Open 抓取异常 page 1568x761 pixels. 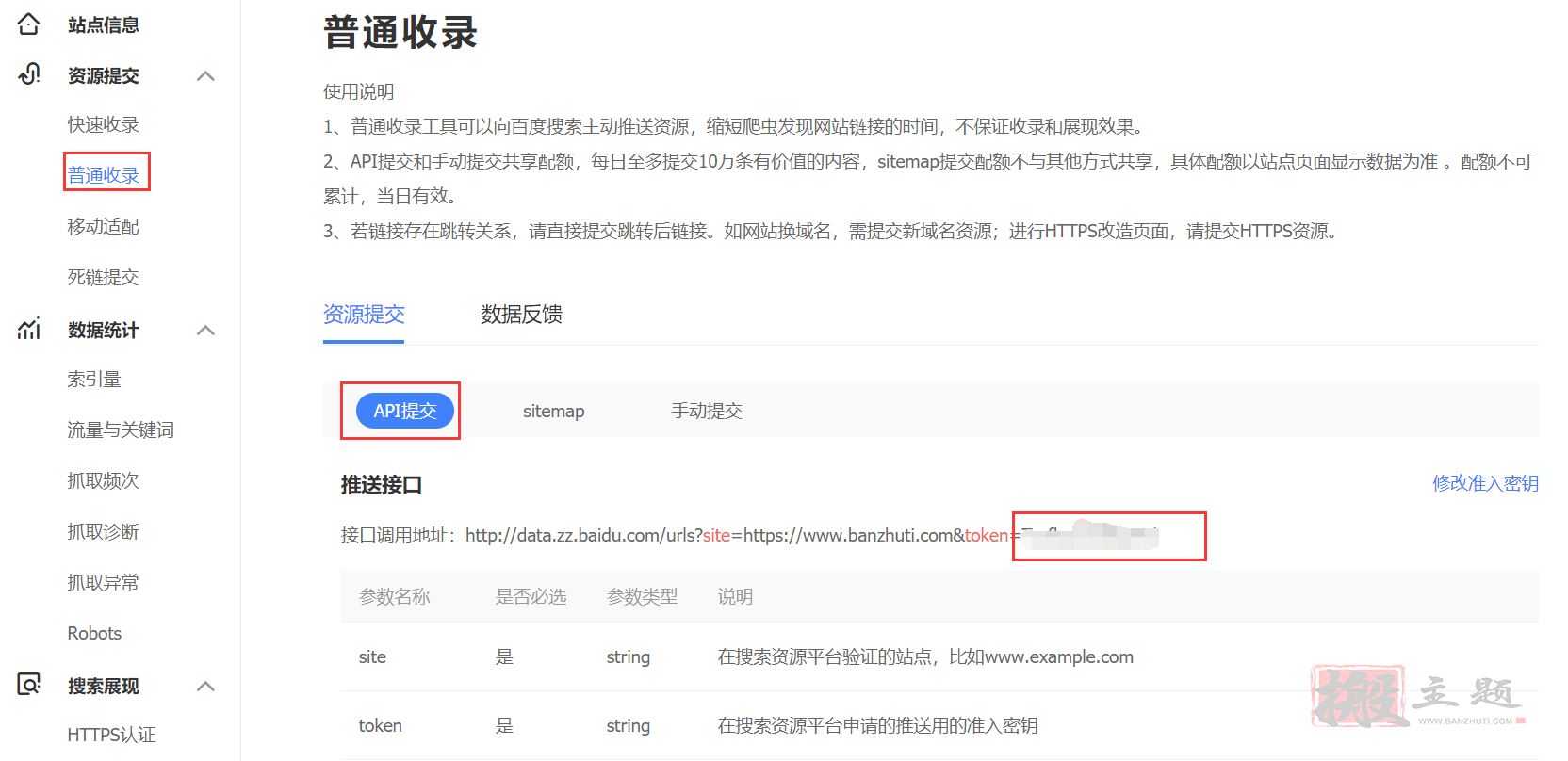[x=103, y=582]
